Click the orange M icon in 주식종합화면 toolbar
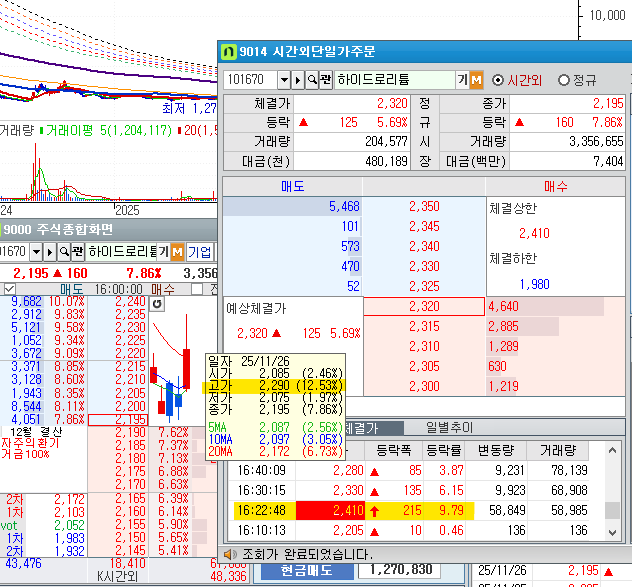 (x=178, y=252)
